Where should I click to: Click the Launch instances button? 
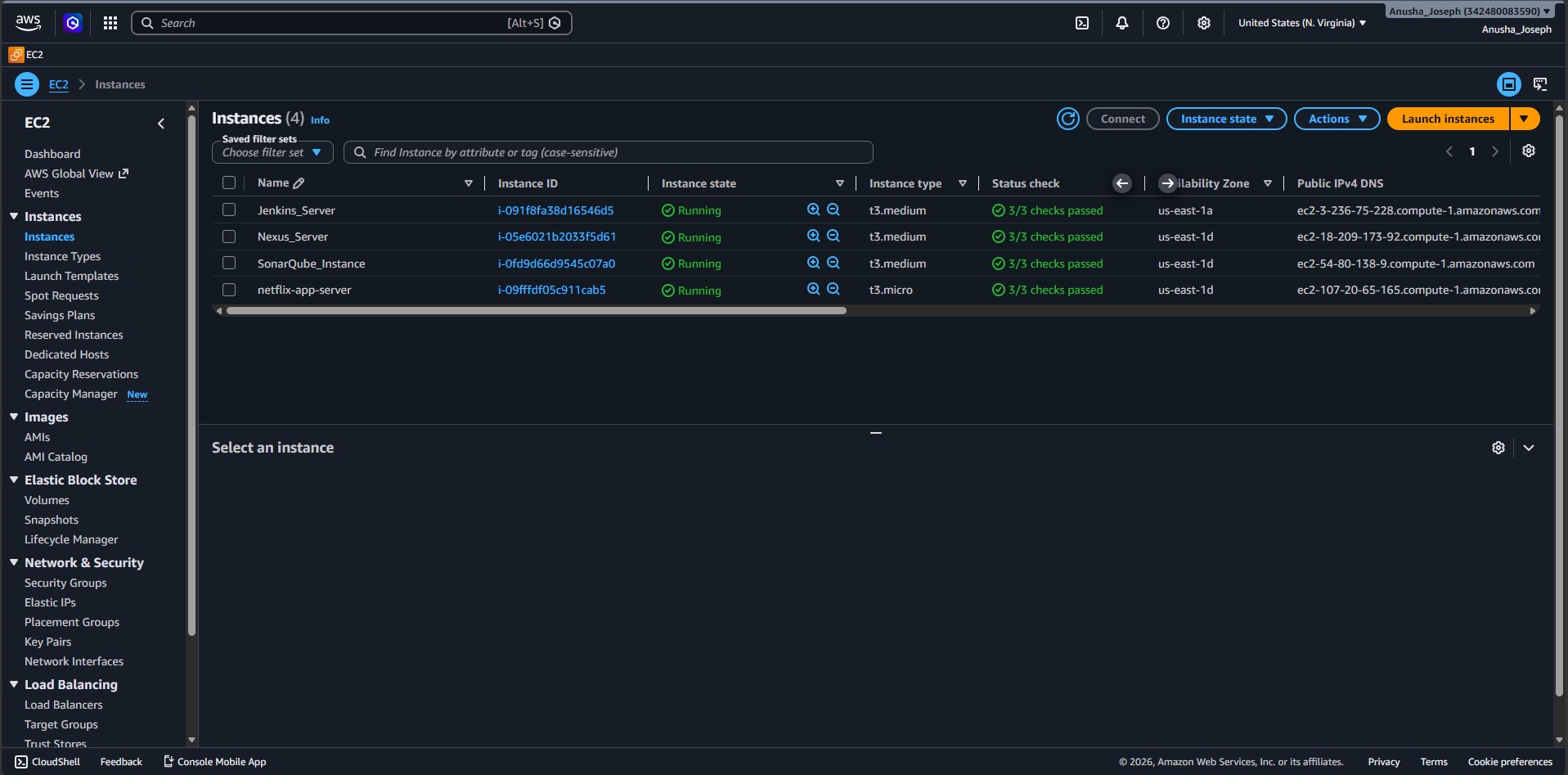pos(1449,119)
